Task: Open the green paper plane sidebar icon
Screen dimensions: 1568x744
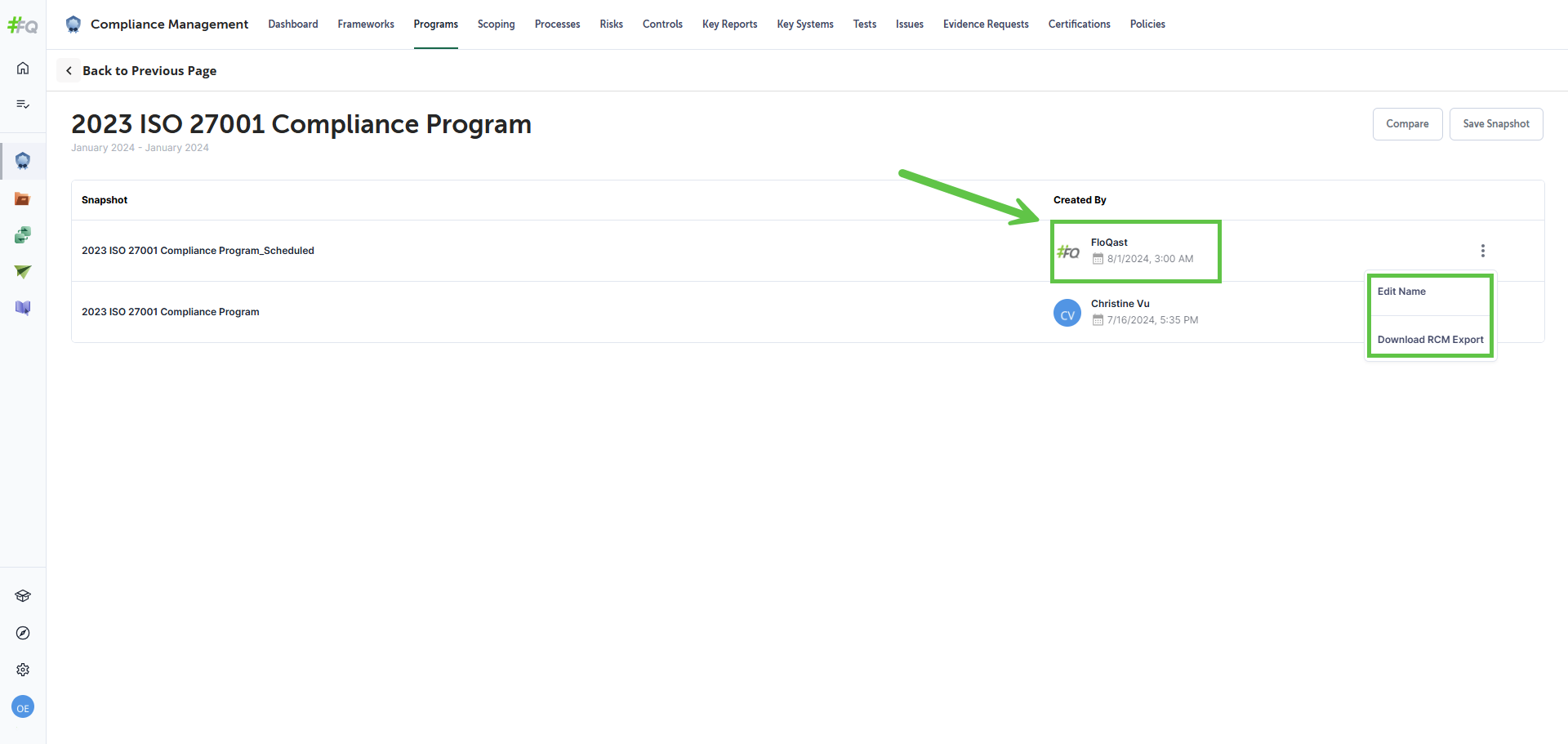Action: point(23,271)
